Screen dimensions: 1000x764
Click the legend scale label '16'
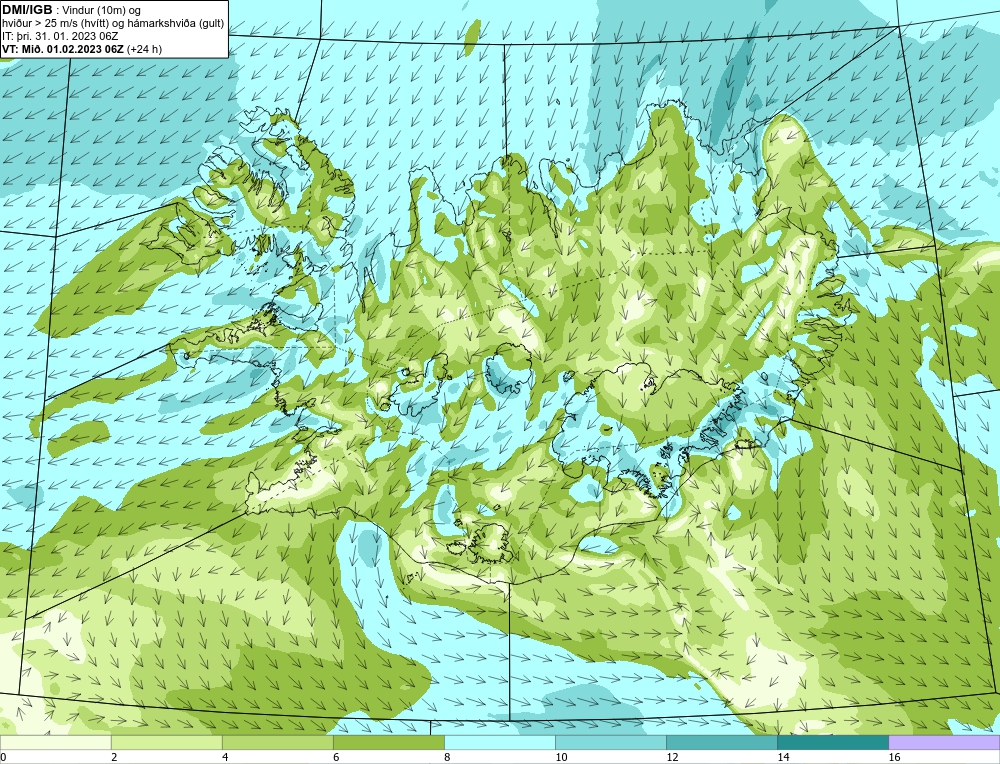pyautogui.click(x=894, y=757)
